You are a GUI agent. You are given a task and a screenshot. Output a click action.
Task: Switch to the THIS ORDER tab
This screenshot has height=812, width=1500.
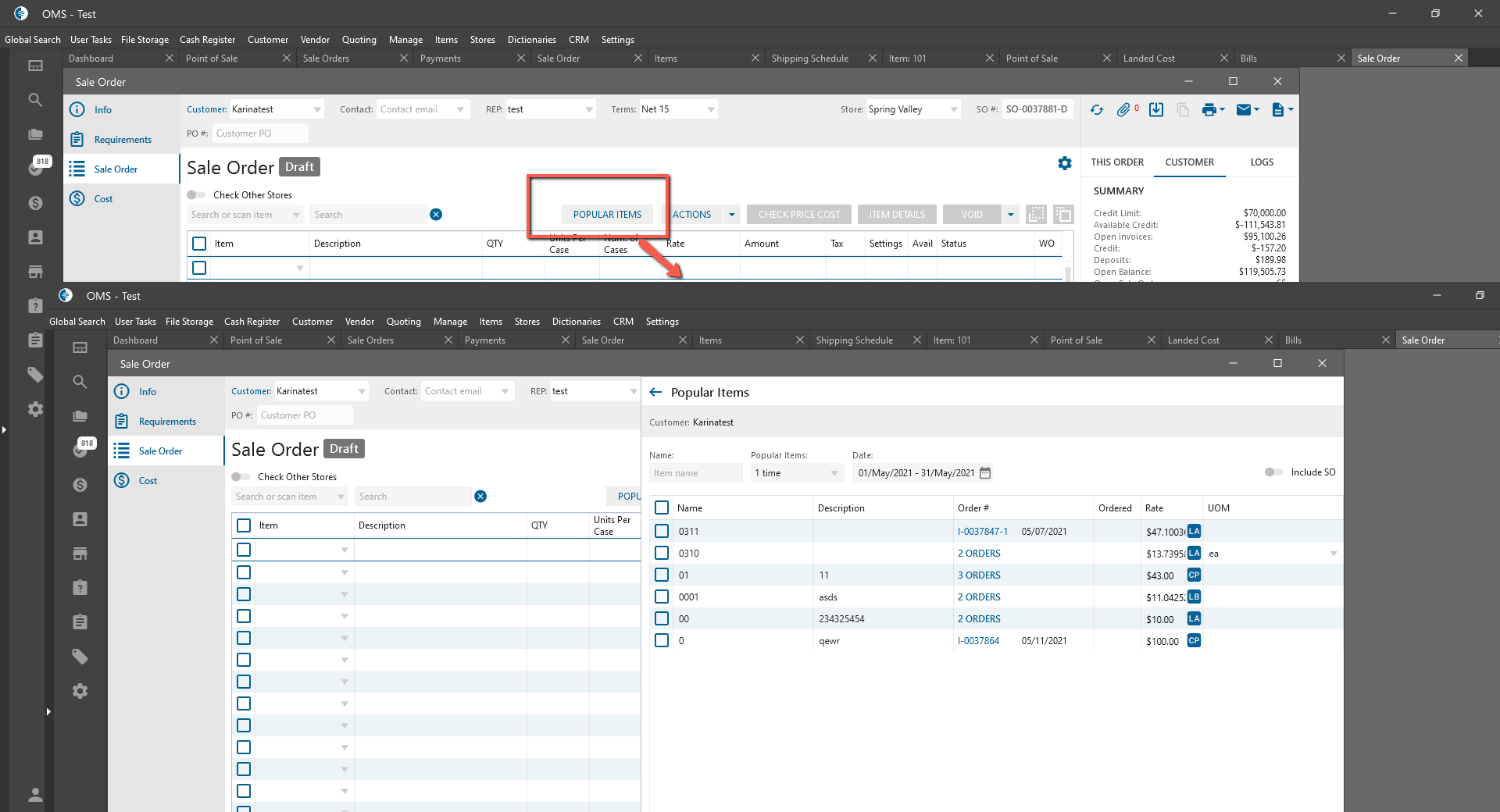point(1116,162)
